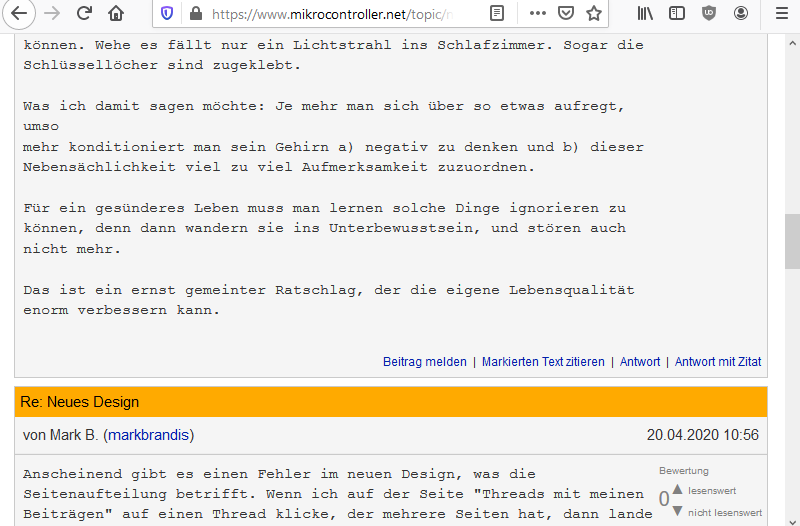This screenshot has width=800, height=526.
Task: Reply using the Antwort link
Action: 640,362
